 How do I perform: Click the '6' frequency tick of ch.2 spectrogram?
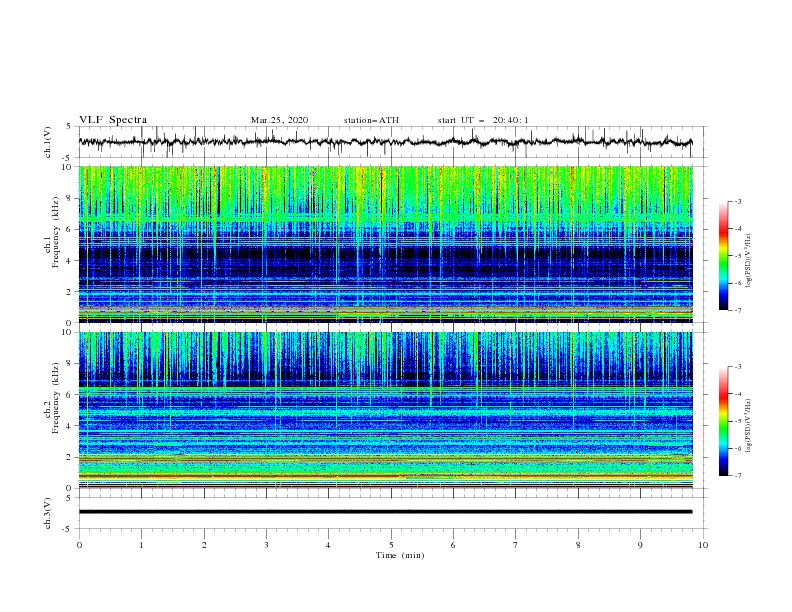pyautogui.click(x=70, y=395)
